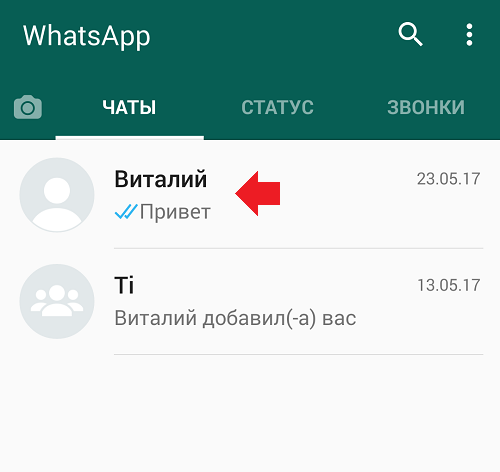Click the red arrow pointing at Виталий
The image size is (500, 472).
click(258, 194)
